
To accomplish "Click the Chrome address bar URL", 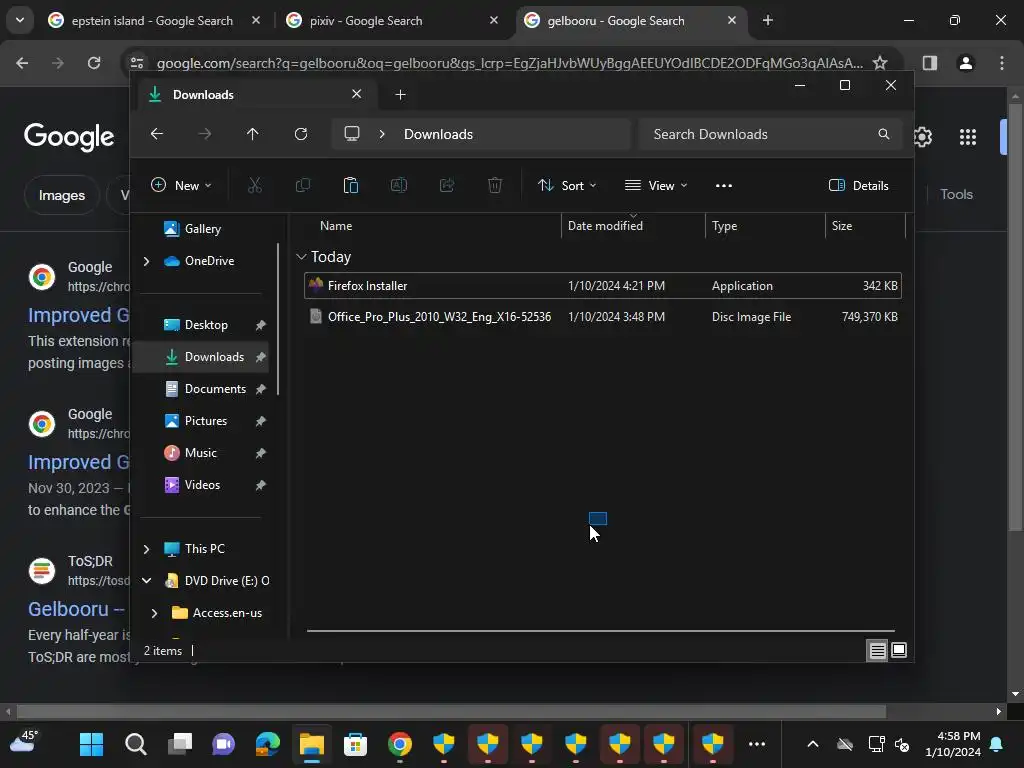I will click(509, 63).
